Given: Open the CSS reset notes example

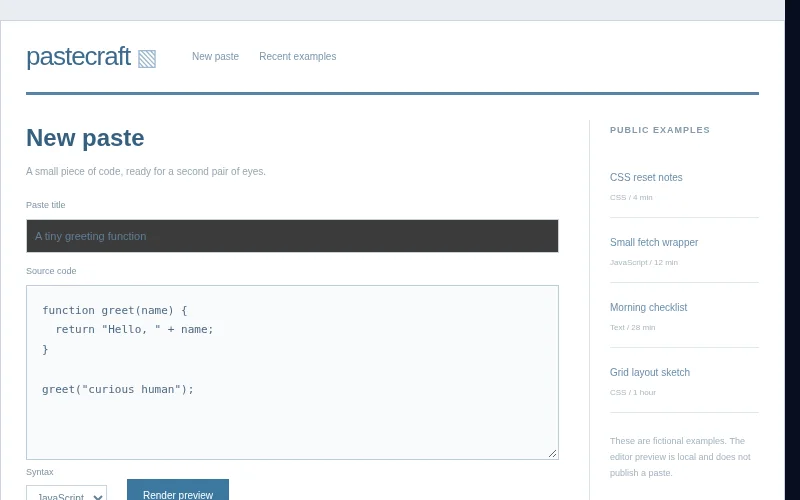Looking at the screenshot, I should coord(646,178).
